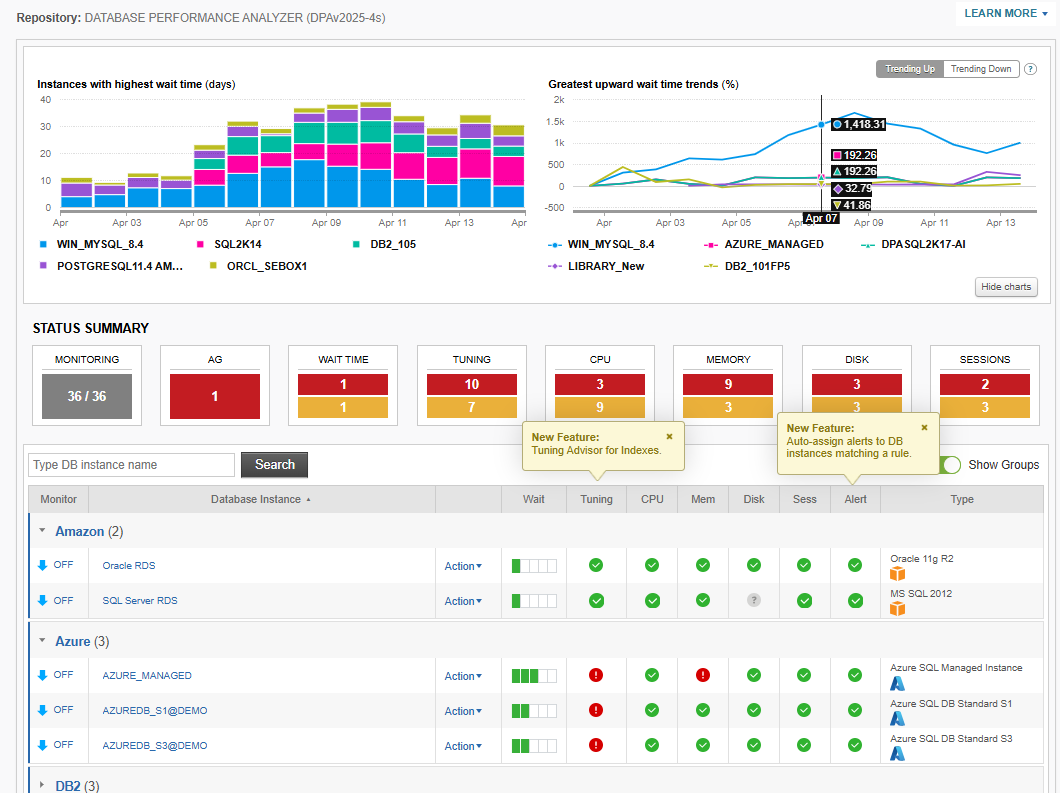The image size is (1060, 793).
Task: Click the red Mem alert icon for AZURE_MANAGED
Action: (x=703, y=675)
